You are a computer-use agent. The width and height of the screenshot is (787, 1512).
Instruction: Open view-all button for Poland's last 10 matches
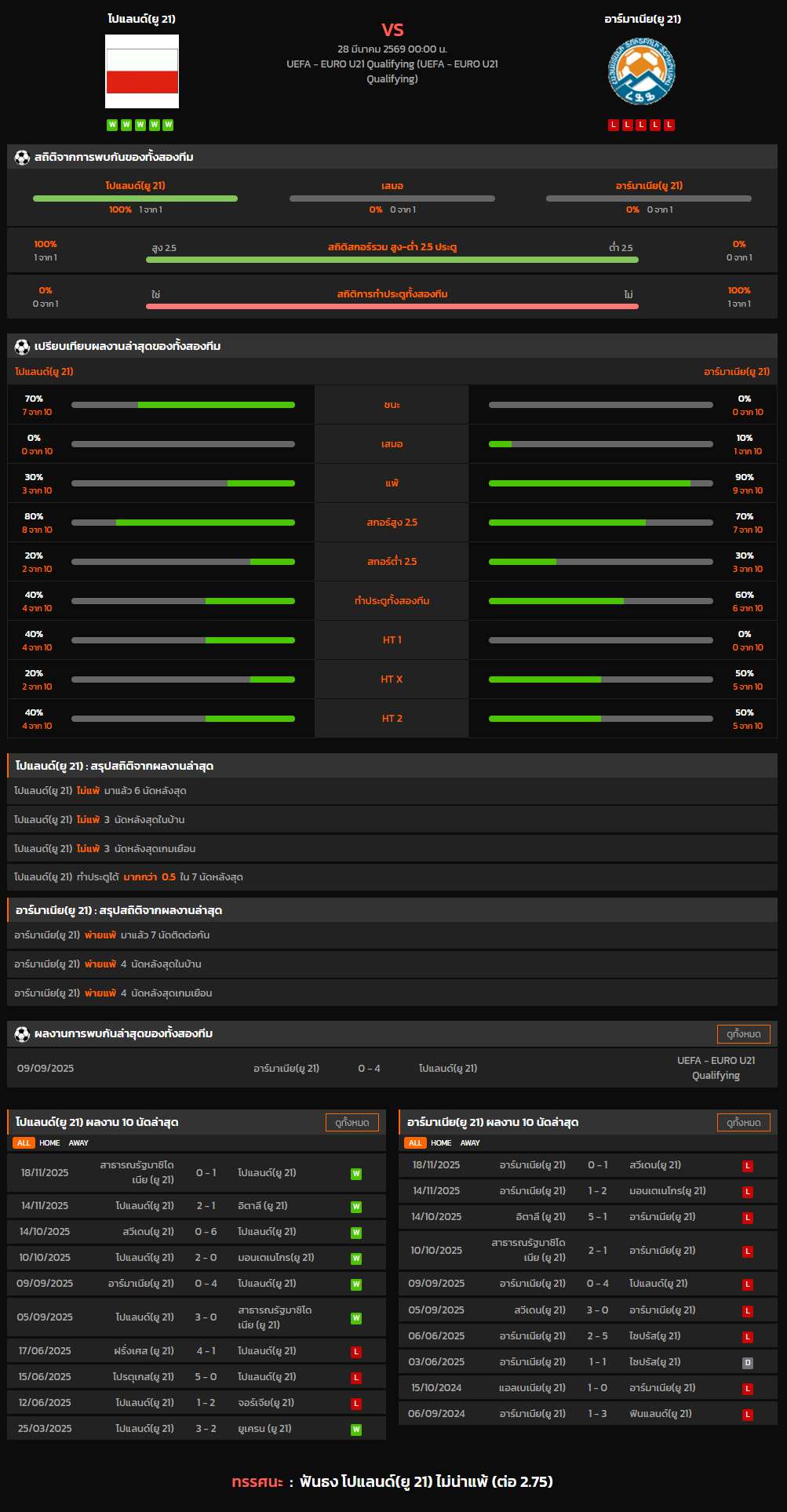tap(352, 1123)
